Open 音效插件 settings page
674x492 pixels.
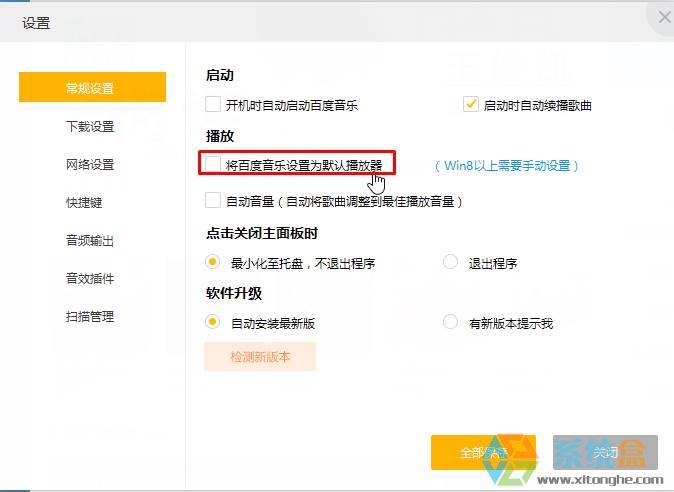[x=90, y=278]
